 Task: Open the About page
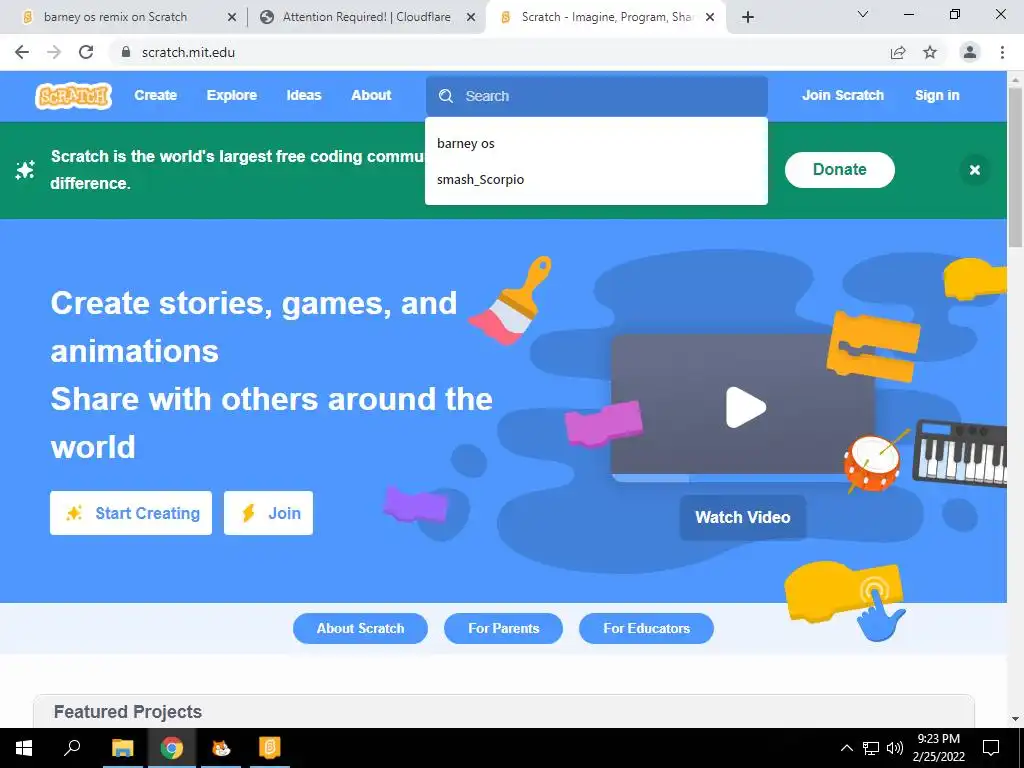click(372, 95)
